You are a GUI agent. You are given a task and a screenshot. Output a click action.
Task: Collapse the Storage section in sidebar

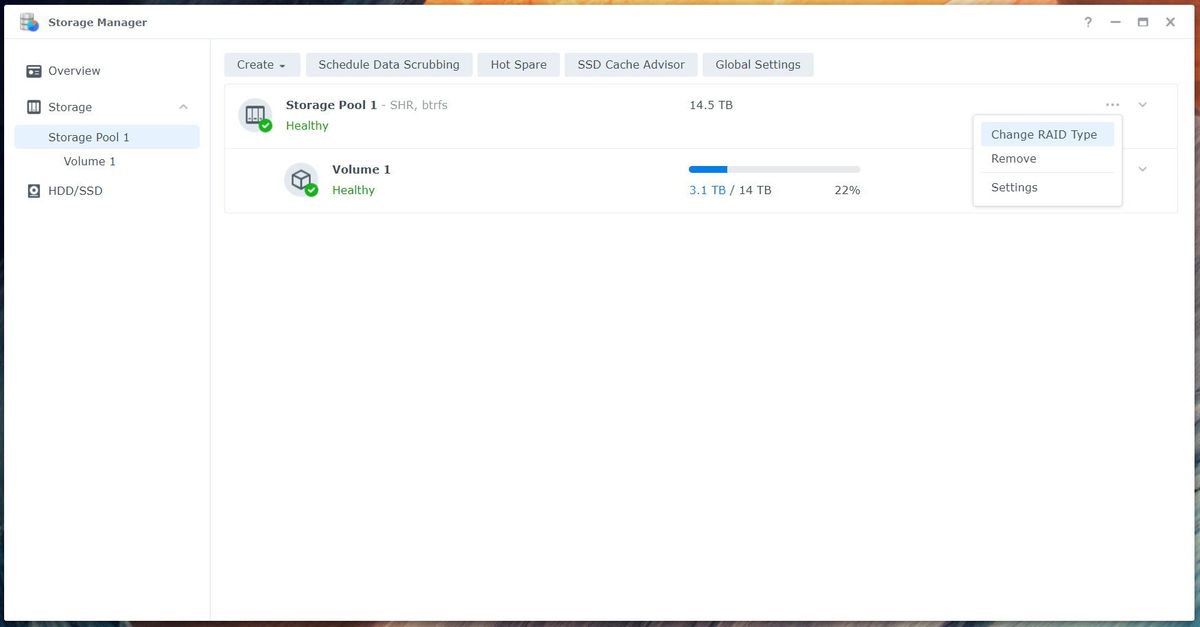(182, 107)
